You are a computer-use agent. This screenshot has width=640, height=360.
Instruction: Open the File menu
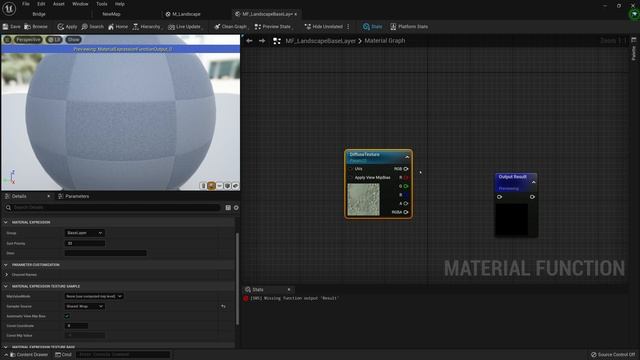pos(26,4)
